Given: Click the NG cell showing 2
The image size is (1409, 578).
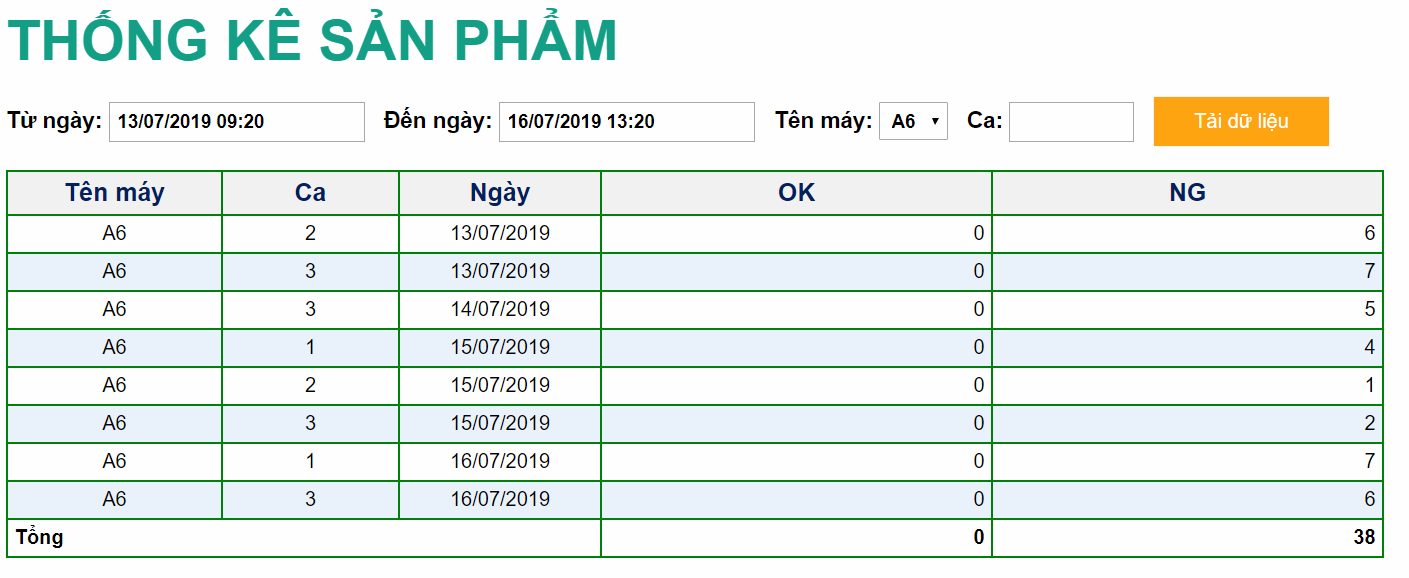Looking at the screenshot, I should click(x=1369, y=423).
